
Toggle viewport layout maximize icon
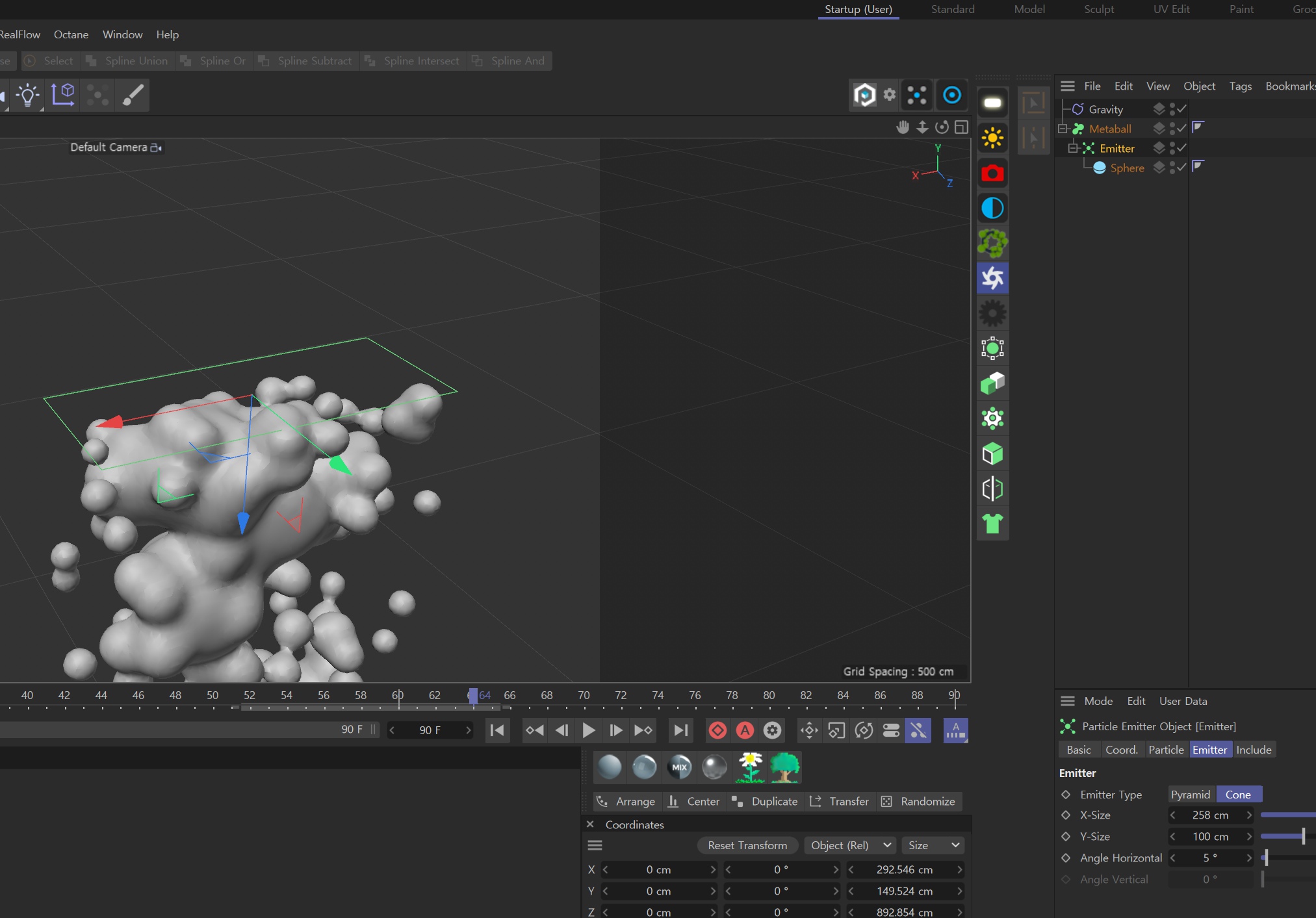click(x=961, y=127)
